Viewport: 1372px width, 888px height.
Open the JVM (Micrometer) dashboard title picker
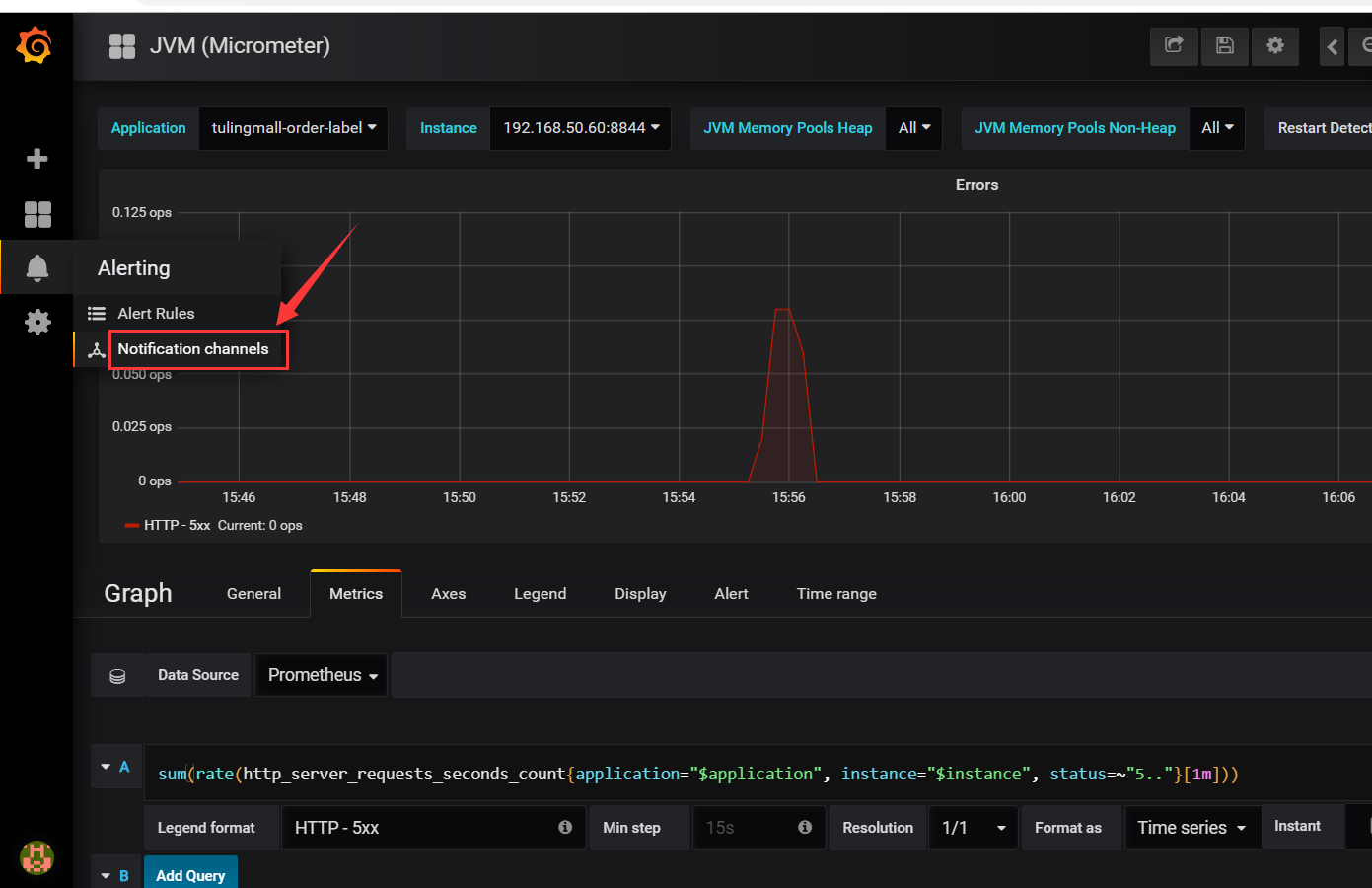point(240,46)
